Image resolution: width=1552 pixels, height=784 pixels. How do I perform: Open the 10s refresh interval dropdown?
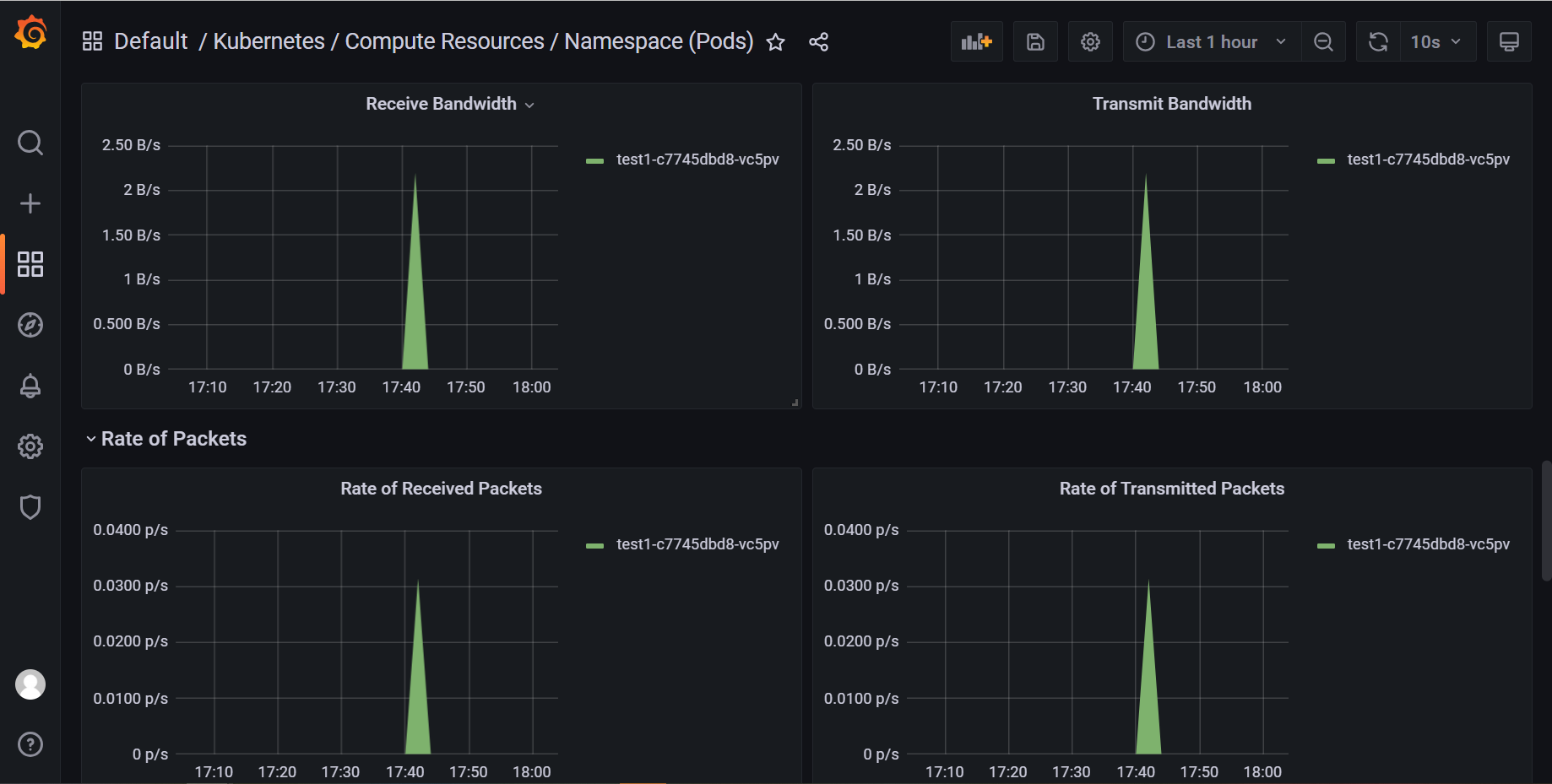[1435, 41]
